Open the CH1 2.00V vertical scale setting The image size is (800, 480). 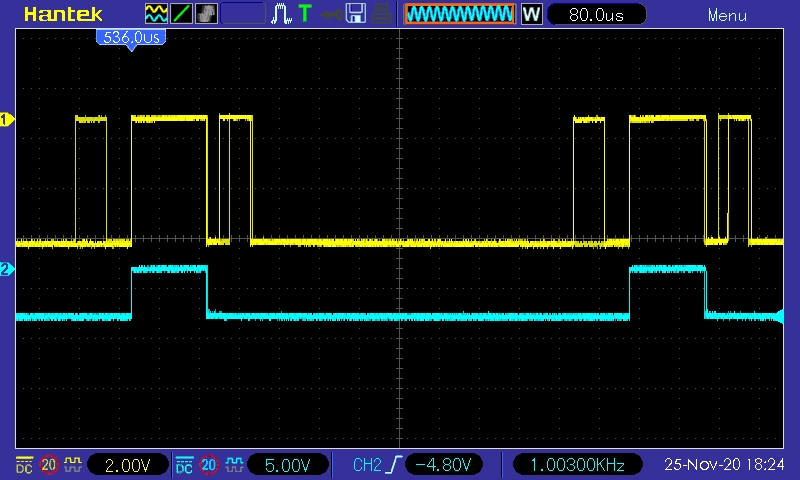(x=128, y=465)
